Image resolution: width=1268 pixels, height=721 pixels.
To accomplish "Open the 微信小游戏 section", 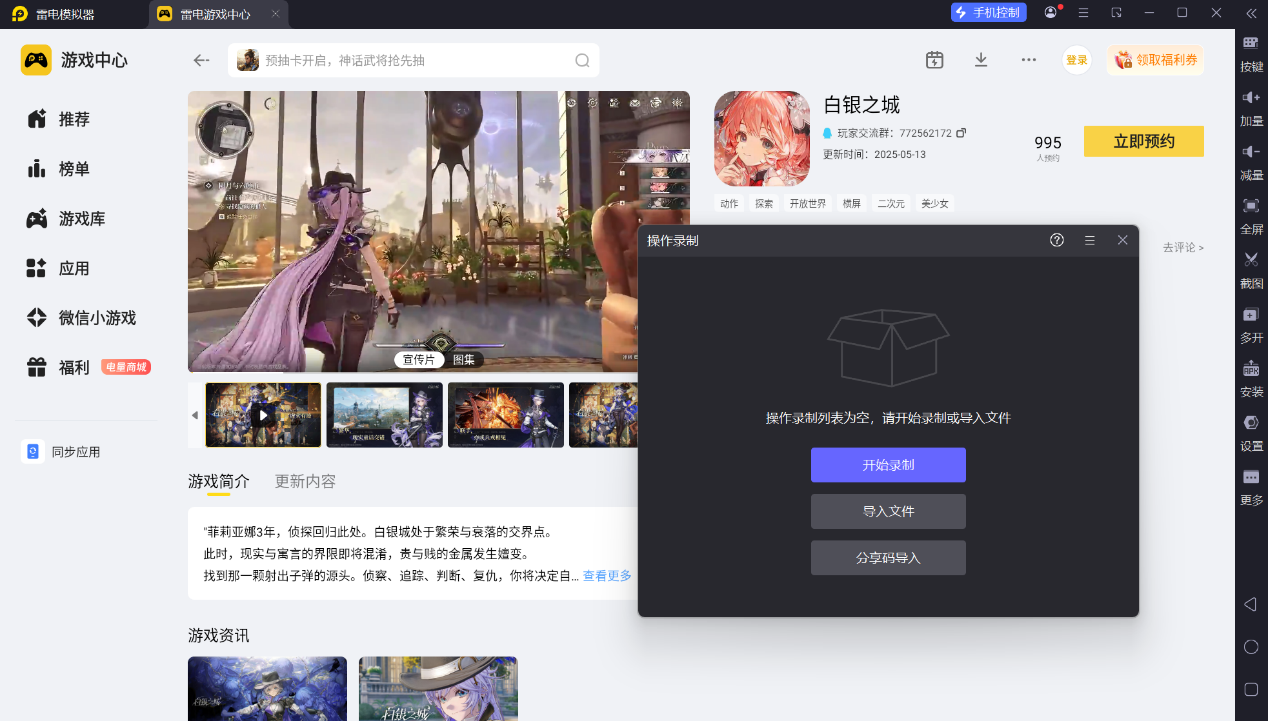I will point(80,318).
